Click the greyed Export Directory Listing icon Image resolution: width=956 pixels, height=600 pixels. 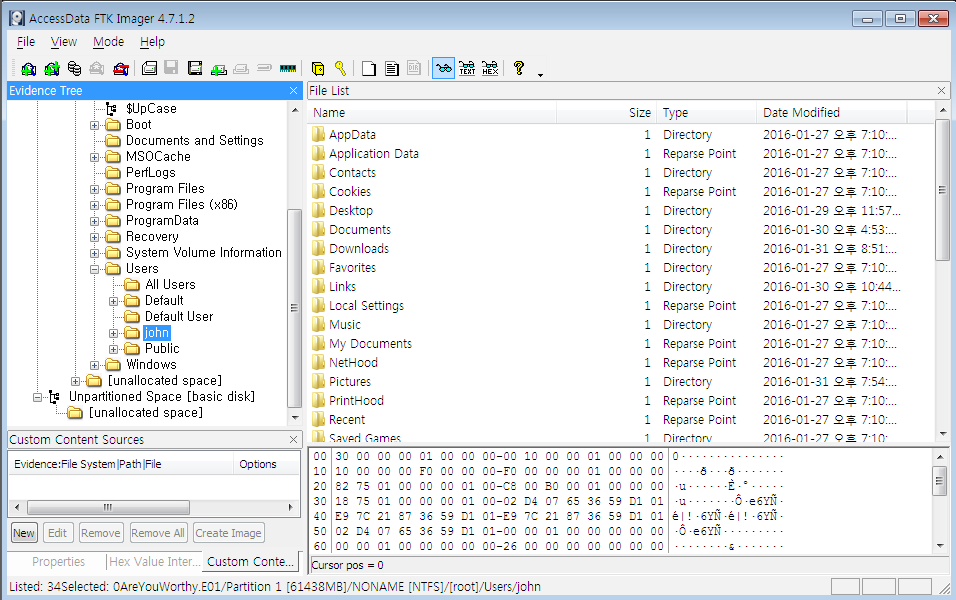click(414, 68)
